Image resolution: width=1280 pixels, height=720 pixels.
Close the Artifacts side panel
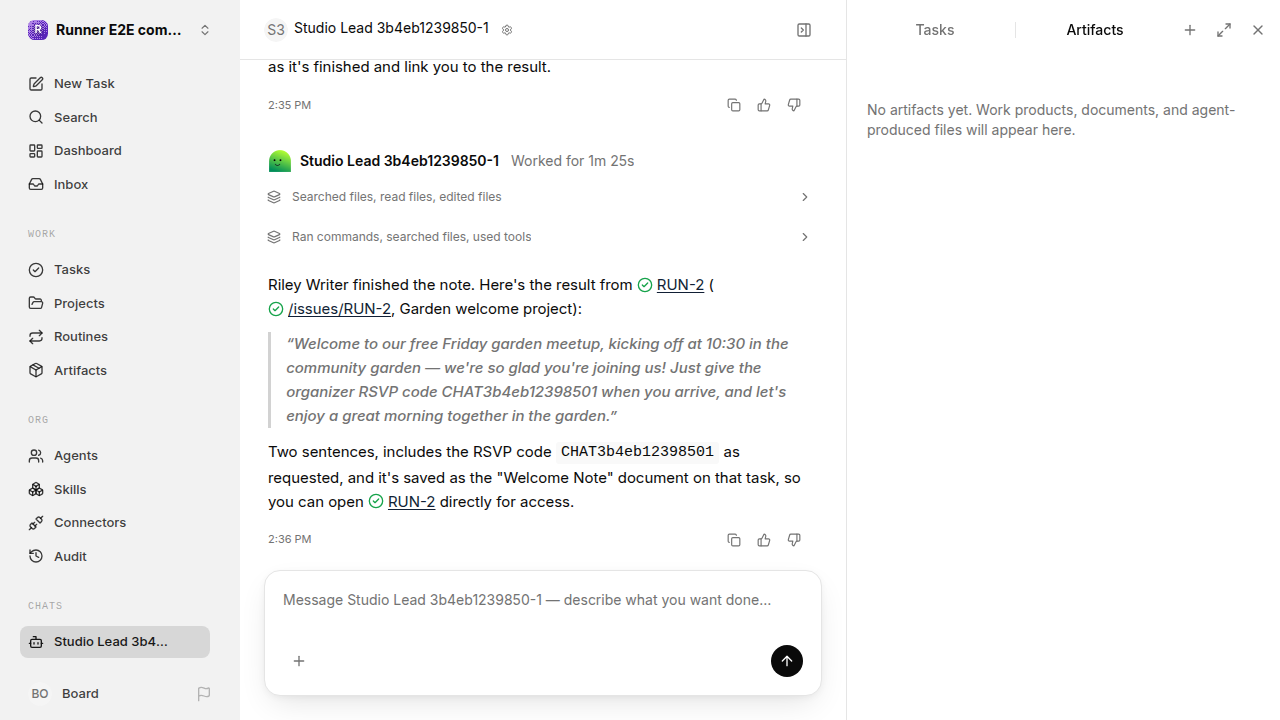[x=1258, y=30]
